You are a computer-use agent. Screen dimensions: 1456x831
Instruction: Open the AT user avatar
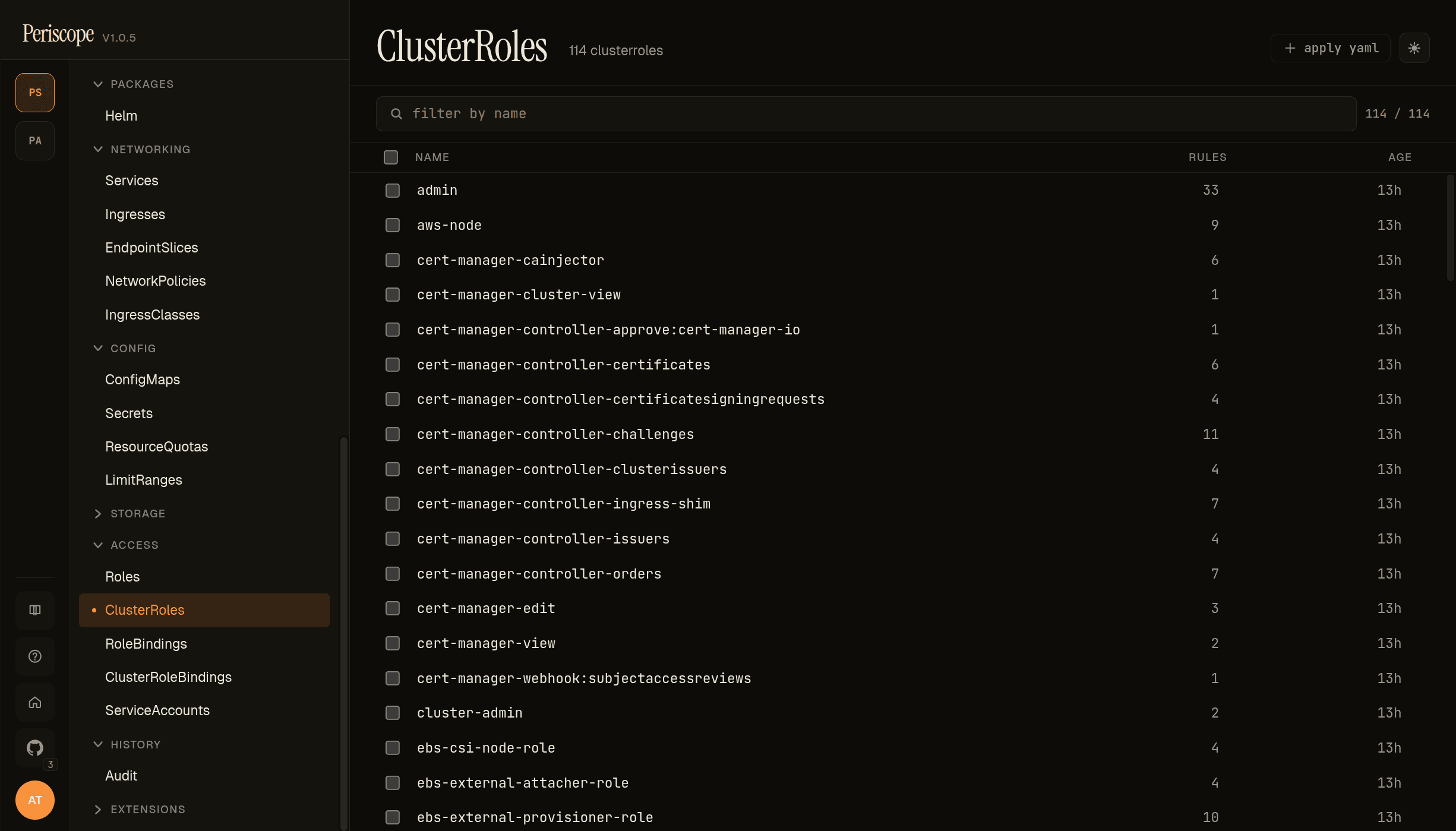35,800
